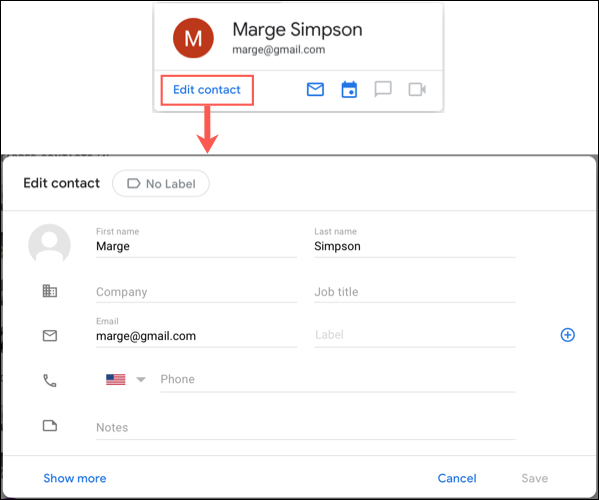
Task: Click the Save button
Action: (534, 478)
